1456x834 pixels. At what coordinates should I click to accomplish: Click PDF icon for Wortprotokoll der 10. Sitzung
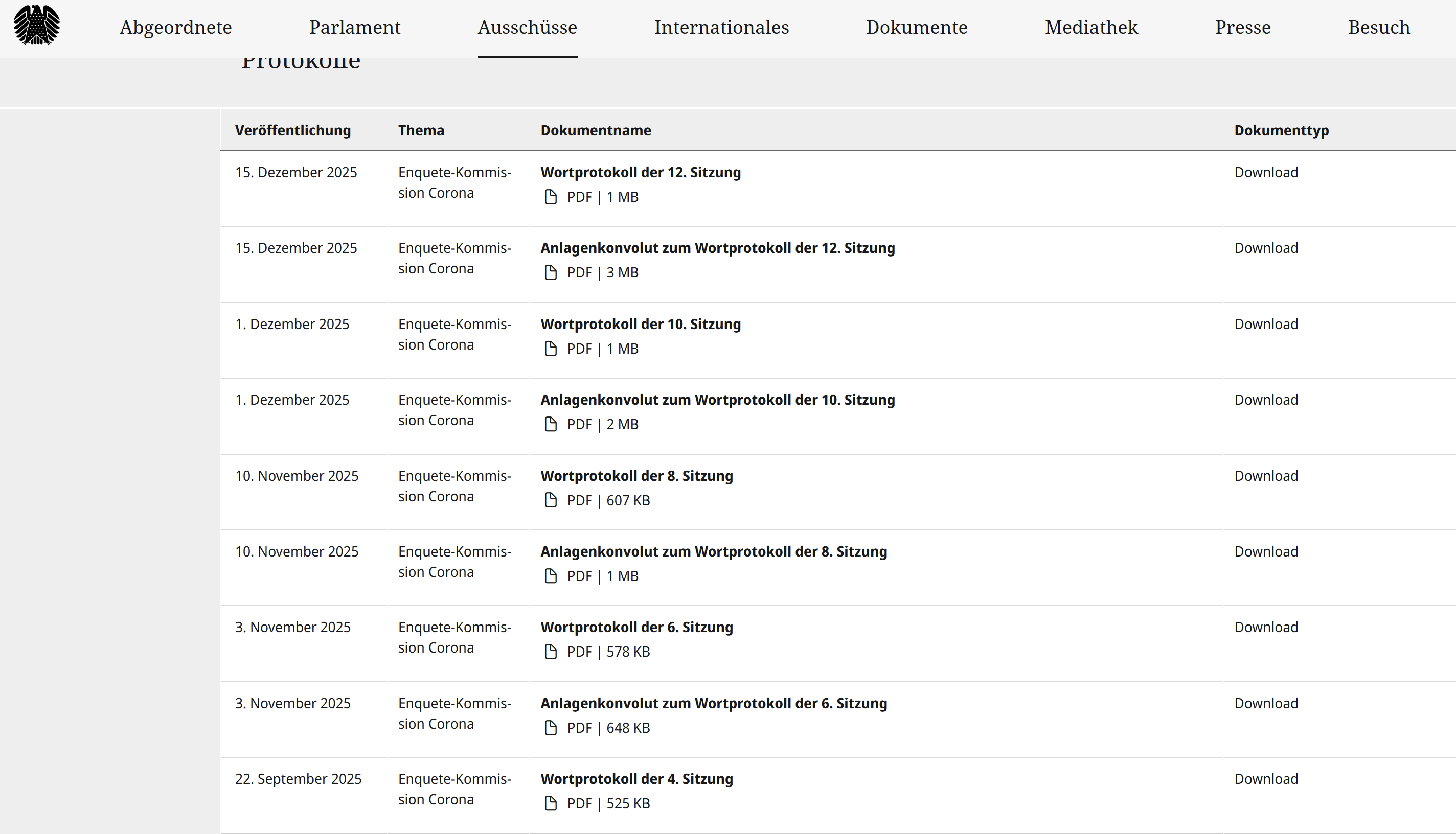(x=550, y=349)
